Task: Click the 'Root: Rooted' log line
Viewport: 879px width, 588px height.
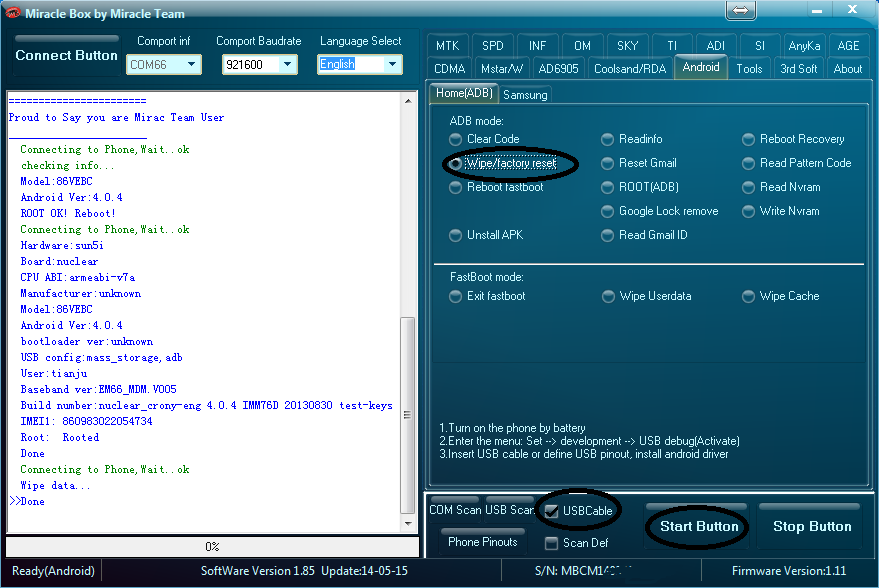Action: tap(60, 437)
